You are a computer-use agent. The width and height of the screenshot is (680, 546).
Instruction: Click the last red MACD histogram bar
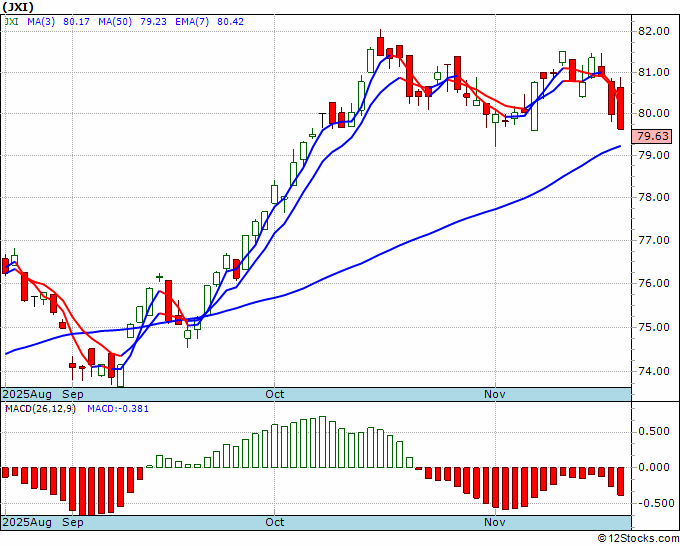(621, 481)
